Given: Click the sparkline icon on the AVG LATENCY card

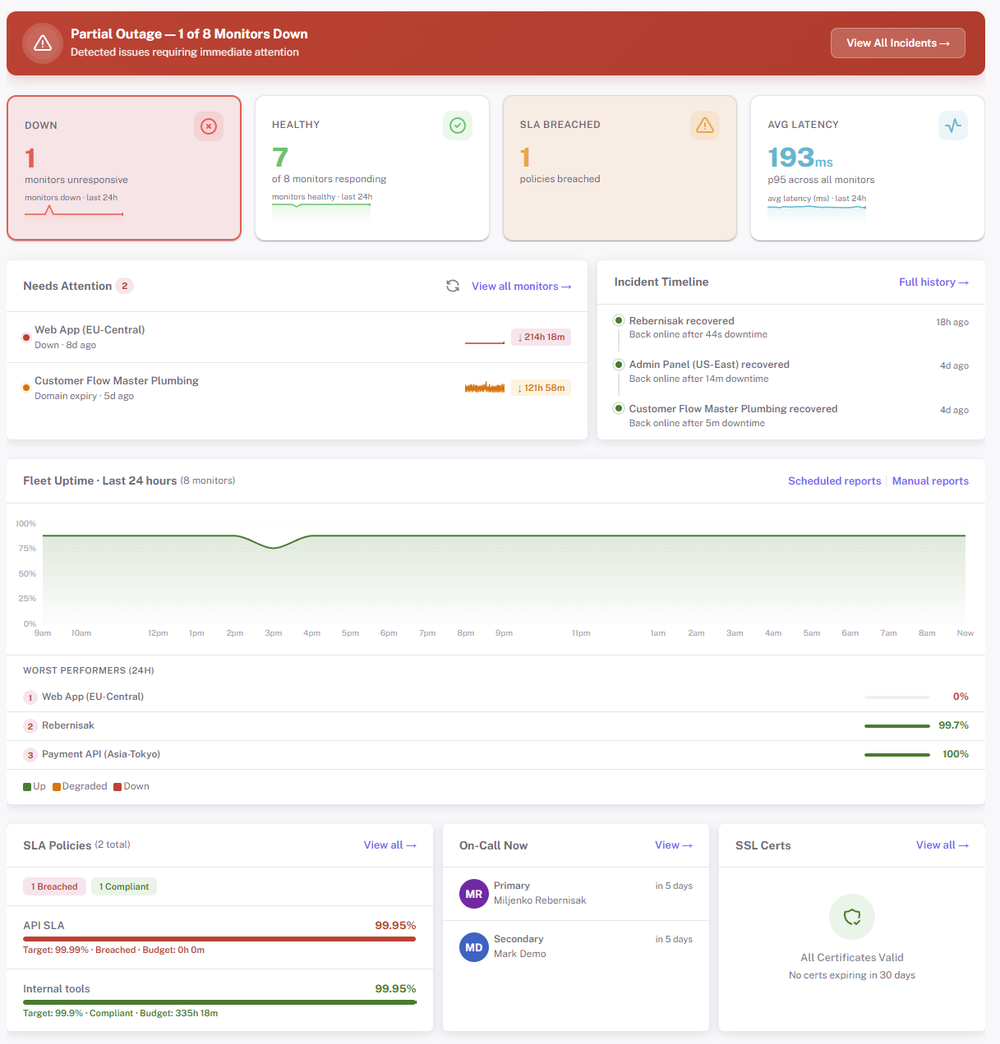Looking at the screenshot, I should [x=952, y=125].
